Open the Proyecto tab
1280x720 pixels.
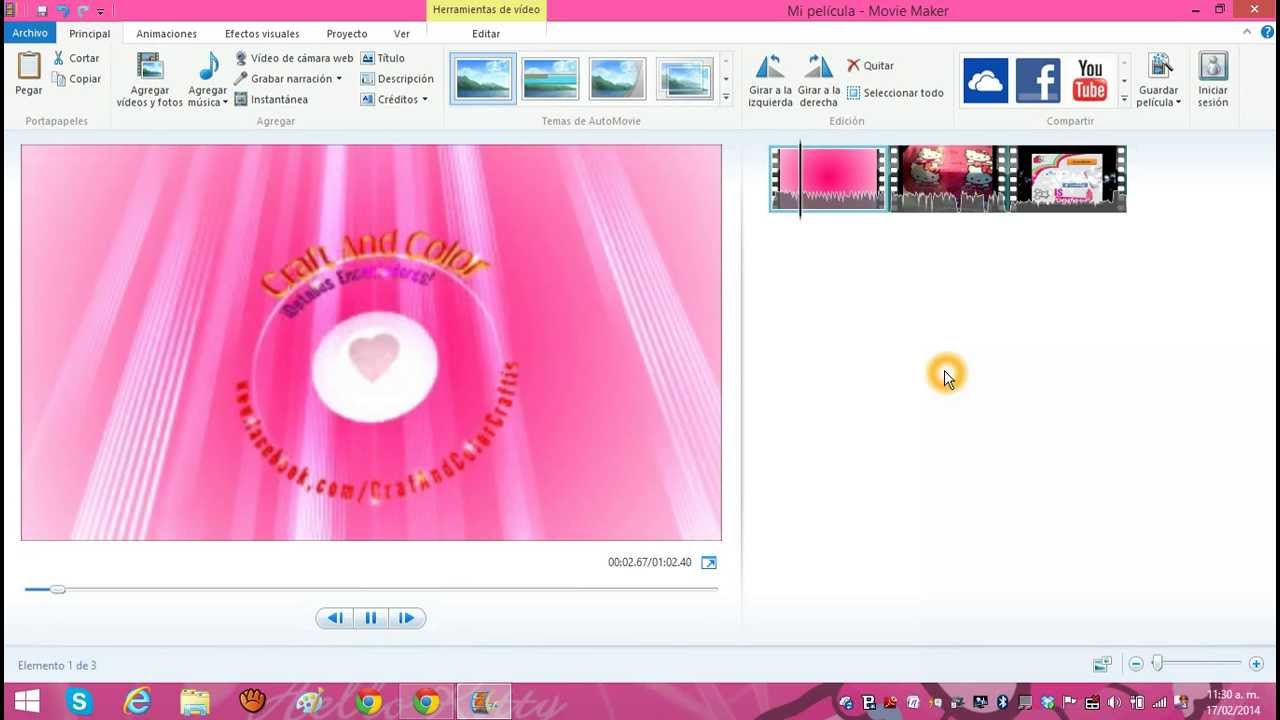347,33
